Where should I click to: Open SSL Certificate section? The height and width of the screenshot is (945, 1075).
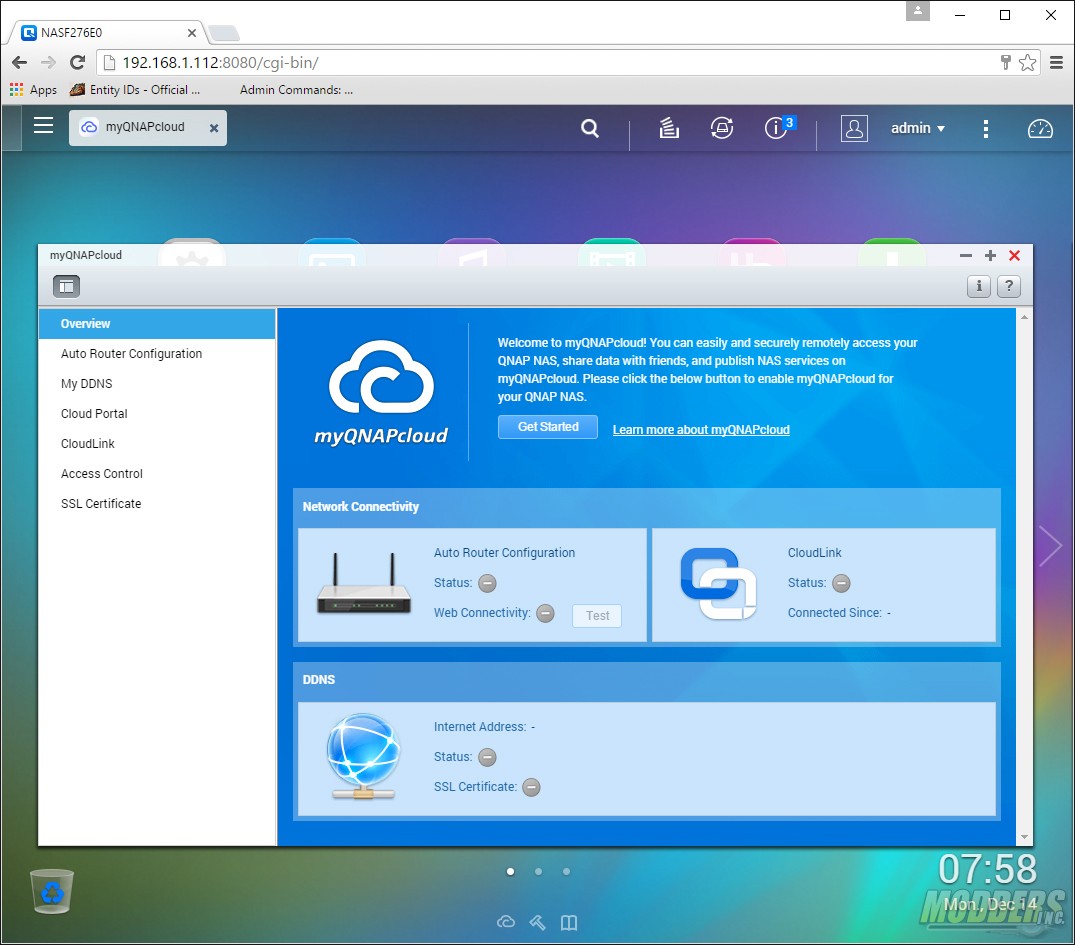pyautogui.click(x=157, y=504)
